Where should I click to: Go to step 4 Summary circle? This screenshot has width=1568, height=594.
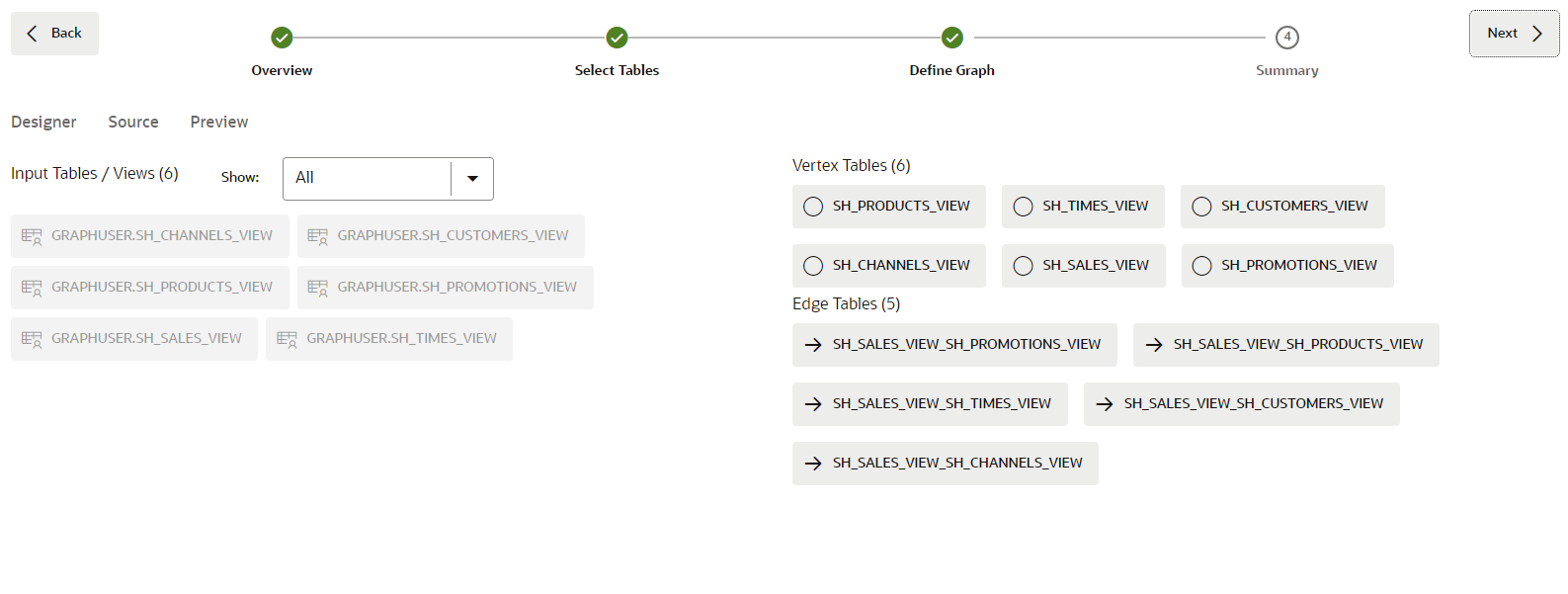(1287, 38)
